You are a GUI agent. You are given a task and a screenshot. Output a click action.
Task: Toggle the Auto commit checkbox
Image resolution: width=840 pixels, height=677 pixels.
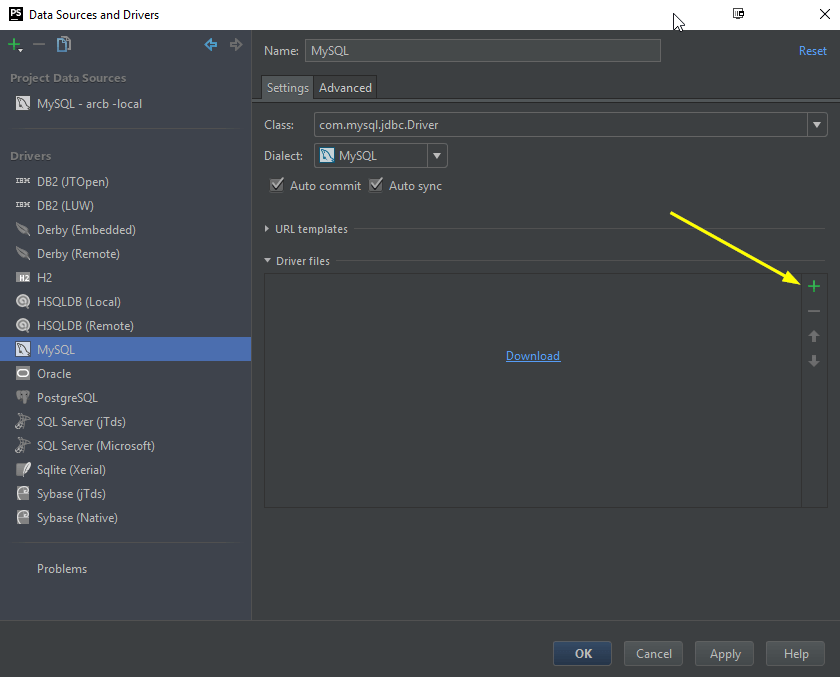277,186
